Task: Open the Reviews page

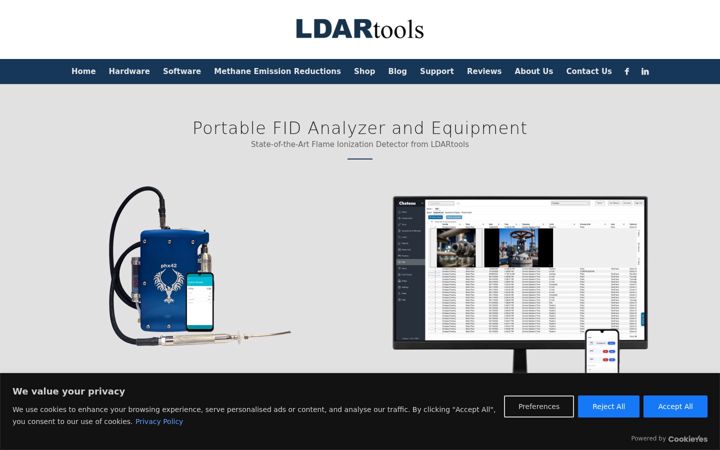Action: tap(484, 71)
